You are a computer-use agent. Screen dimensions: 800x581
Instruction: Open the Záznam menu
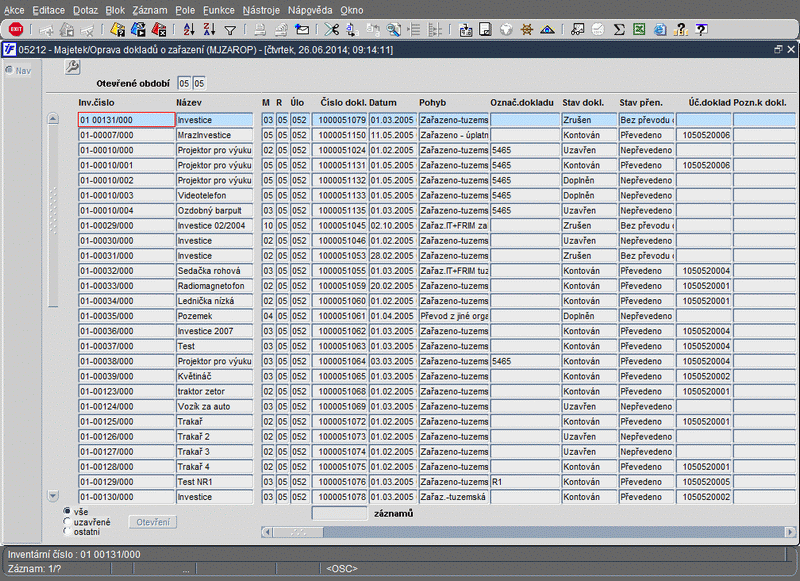coord(150,9)
